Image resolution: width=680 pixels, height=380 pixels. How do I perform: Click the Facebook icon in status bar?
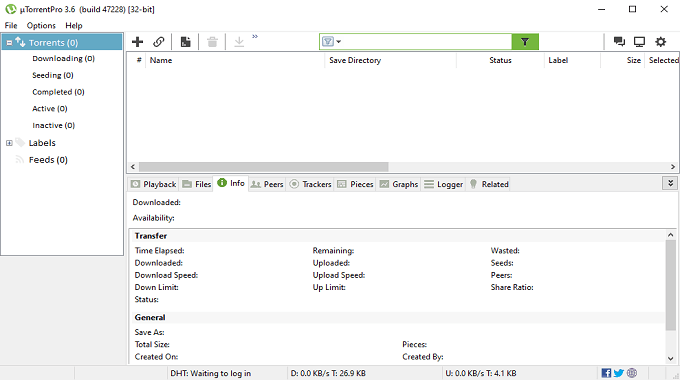[606, 373]
